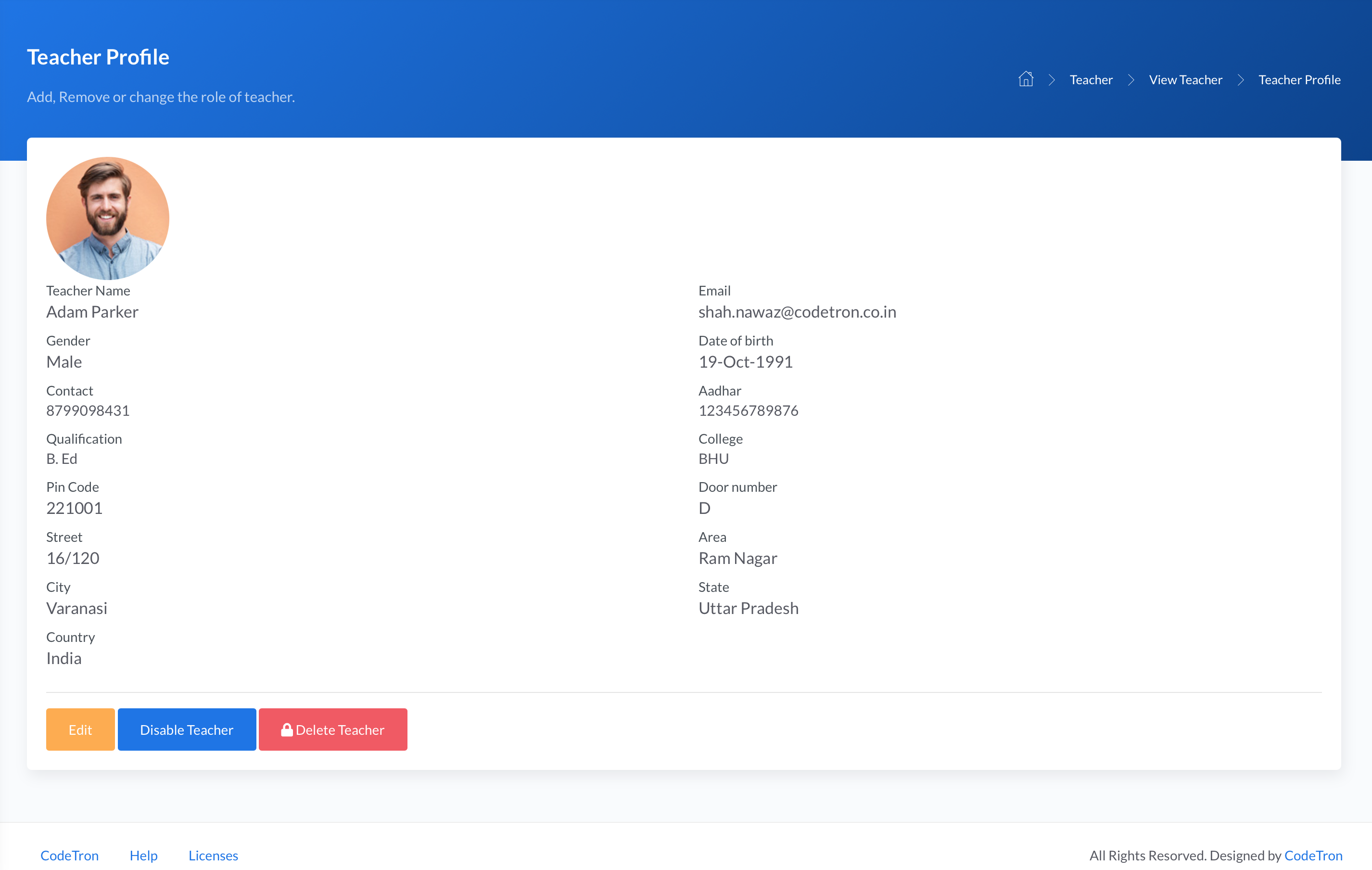Click the Aadhar number 123456789876

748,410
